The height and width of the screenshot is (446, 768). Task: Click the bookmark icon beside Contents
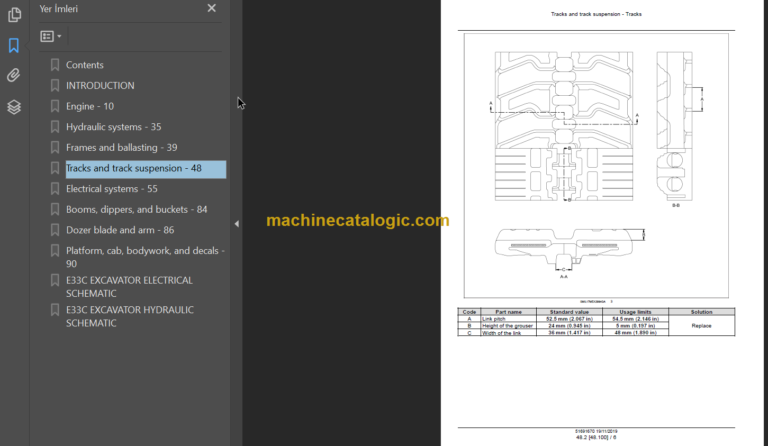(55, 65)
